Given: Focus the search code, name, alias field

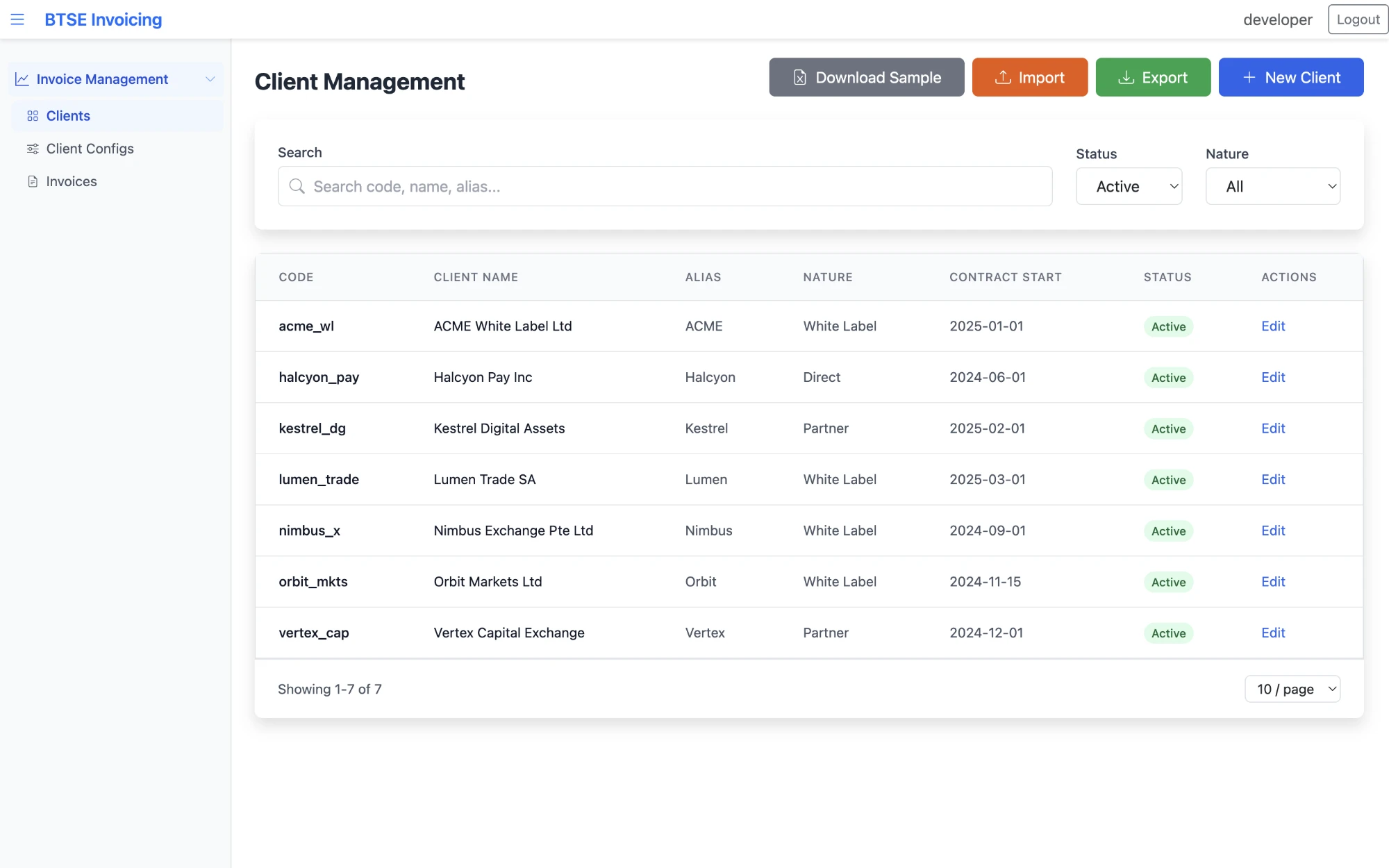Looking at the screenshot, I should 665,186.
